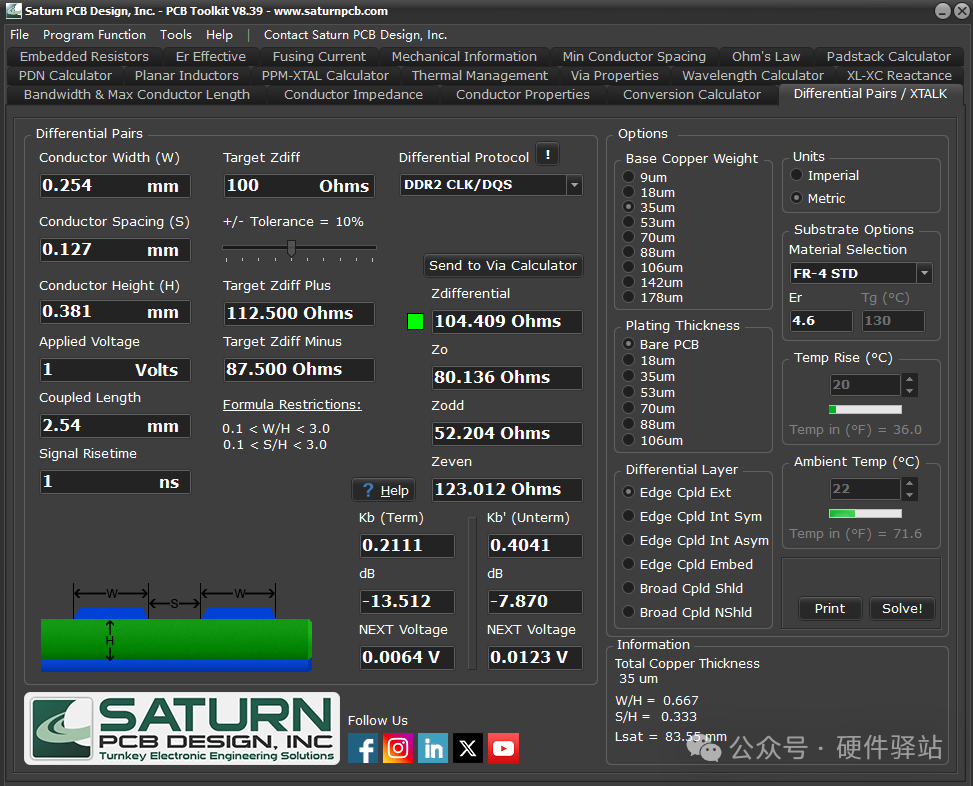Open the X (Twitter) social icon

(468, 749)
